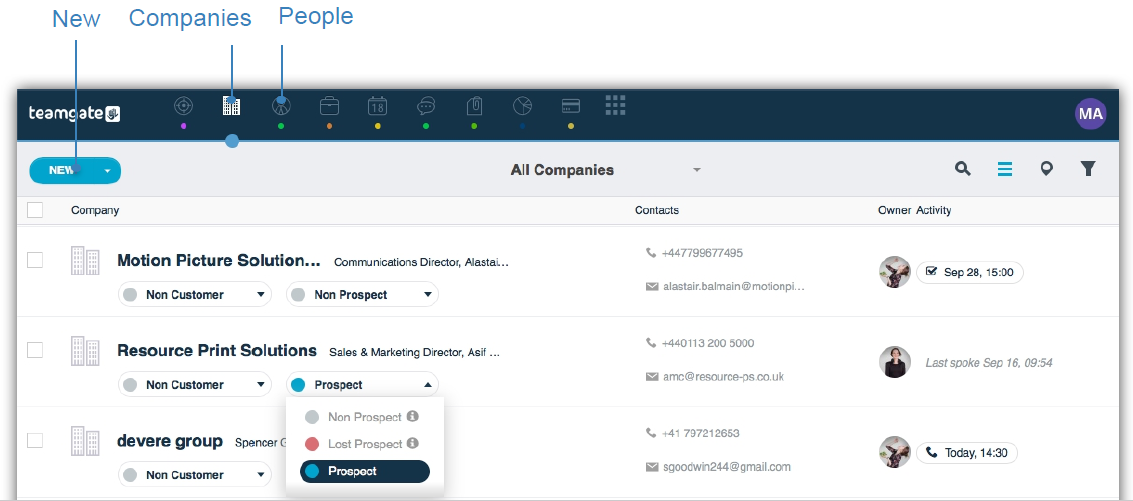The height and width of the screenshot is (501, 1133).
Task: Open the People icon in top navigation
Action: point(280,106)
